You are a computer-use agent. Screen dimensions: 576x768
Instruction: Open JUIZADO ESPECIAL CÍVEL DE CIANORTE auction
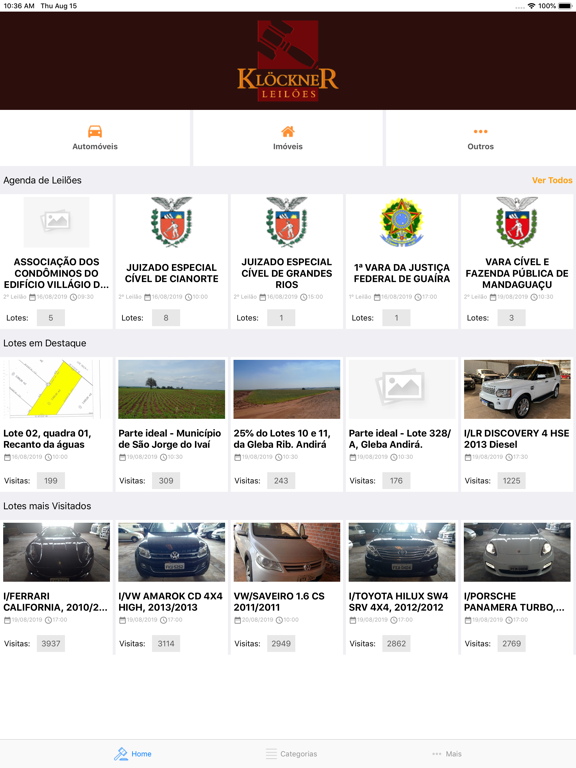(171, 273)
